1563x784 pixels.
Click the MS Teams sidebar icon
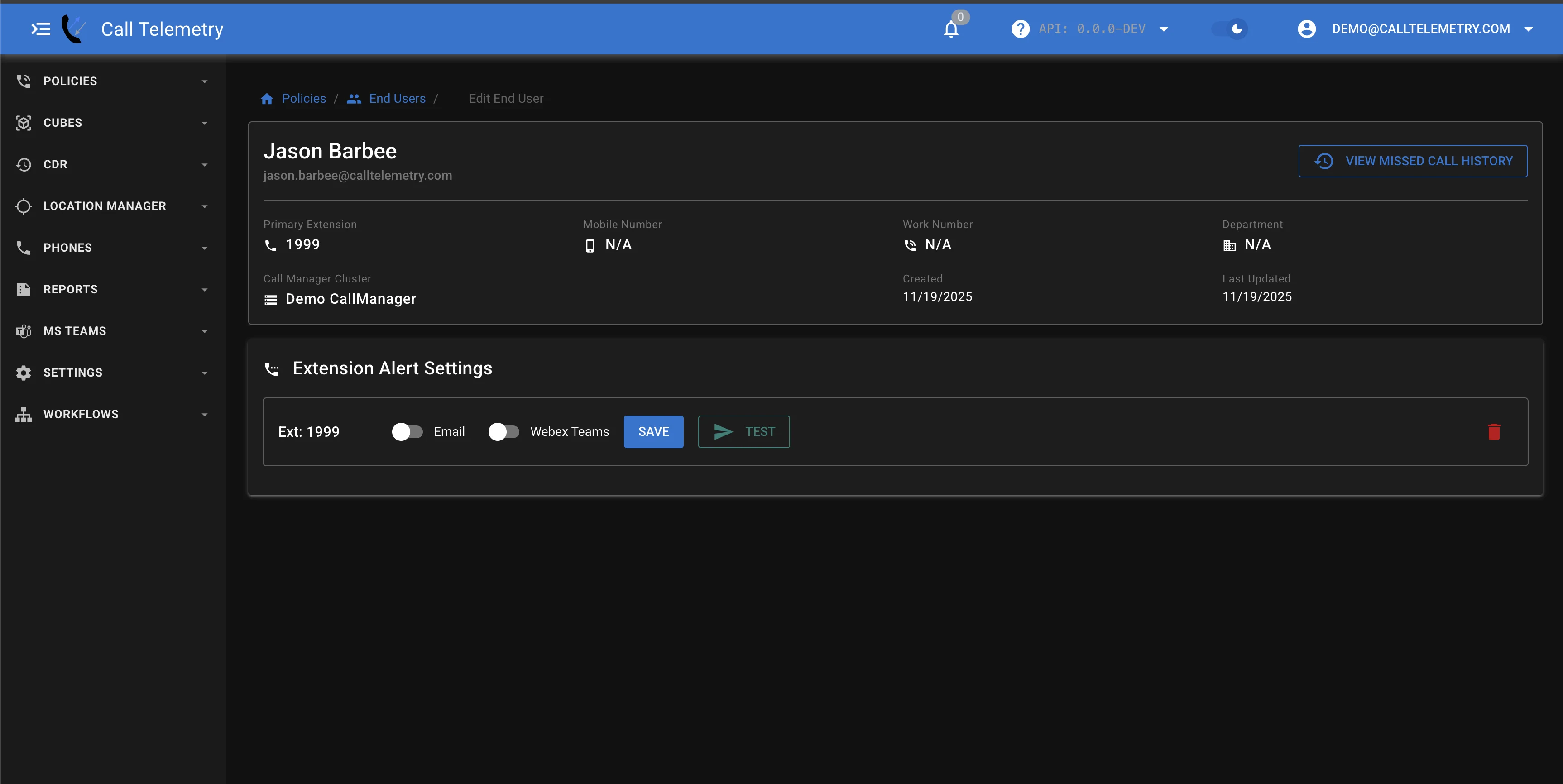point(24,331)
